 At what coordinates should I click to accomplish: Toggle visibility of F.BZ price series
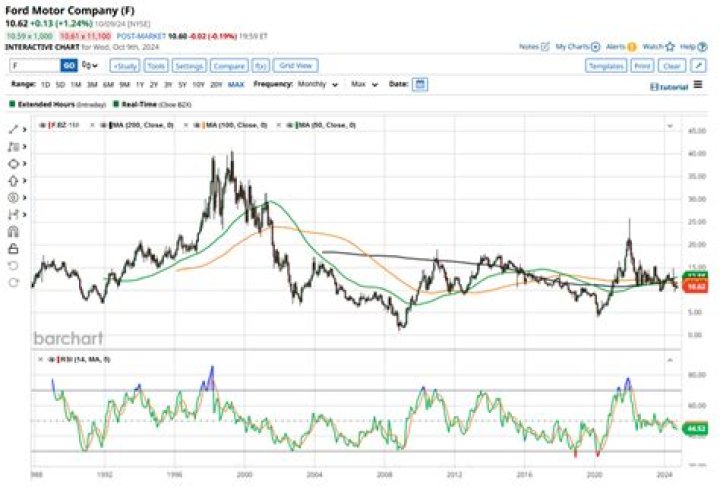coord(43,125)
